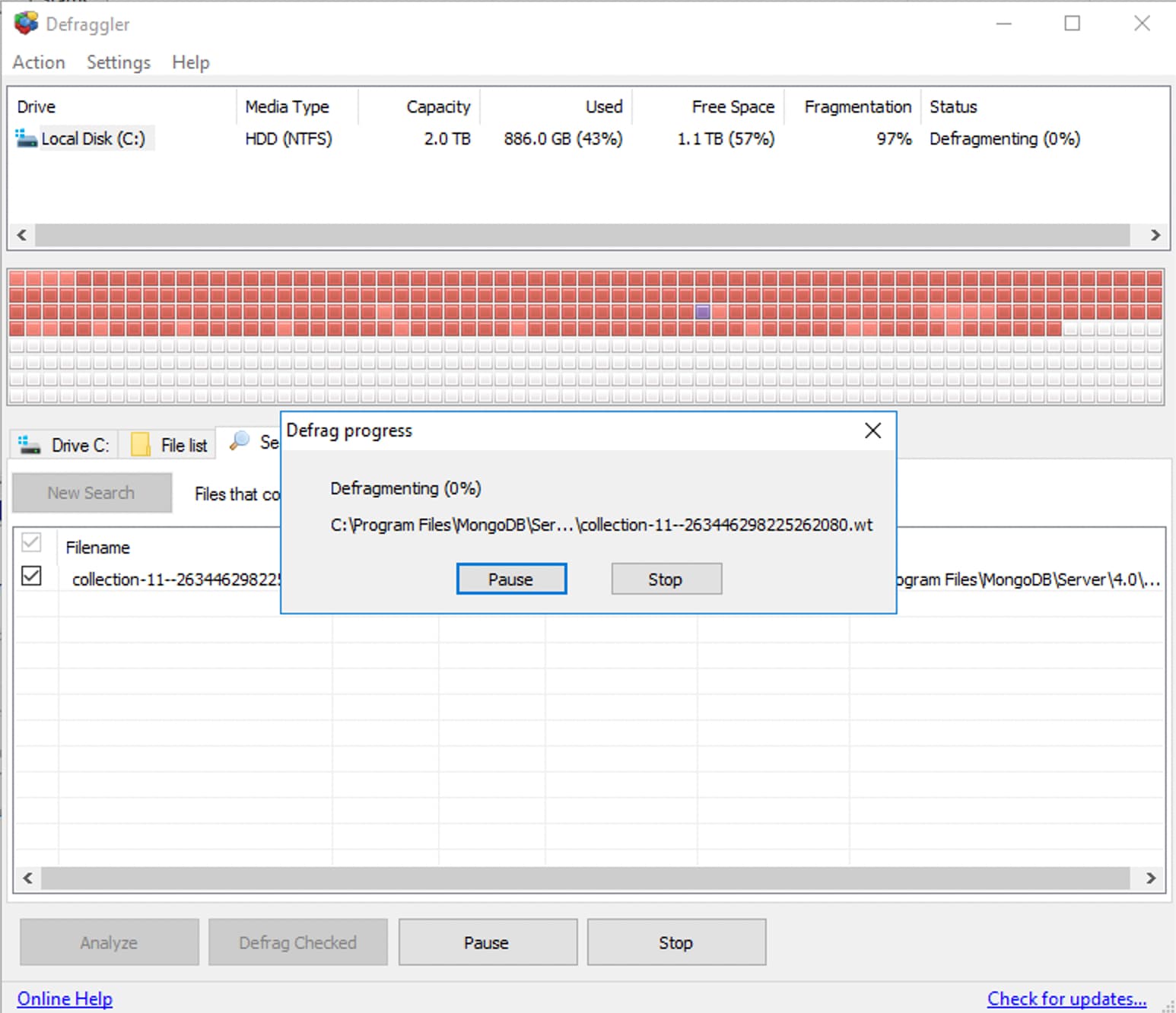
Task: Open the Action menu
Action: [39, 62]
